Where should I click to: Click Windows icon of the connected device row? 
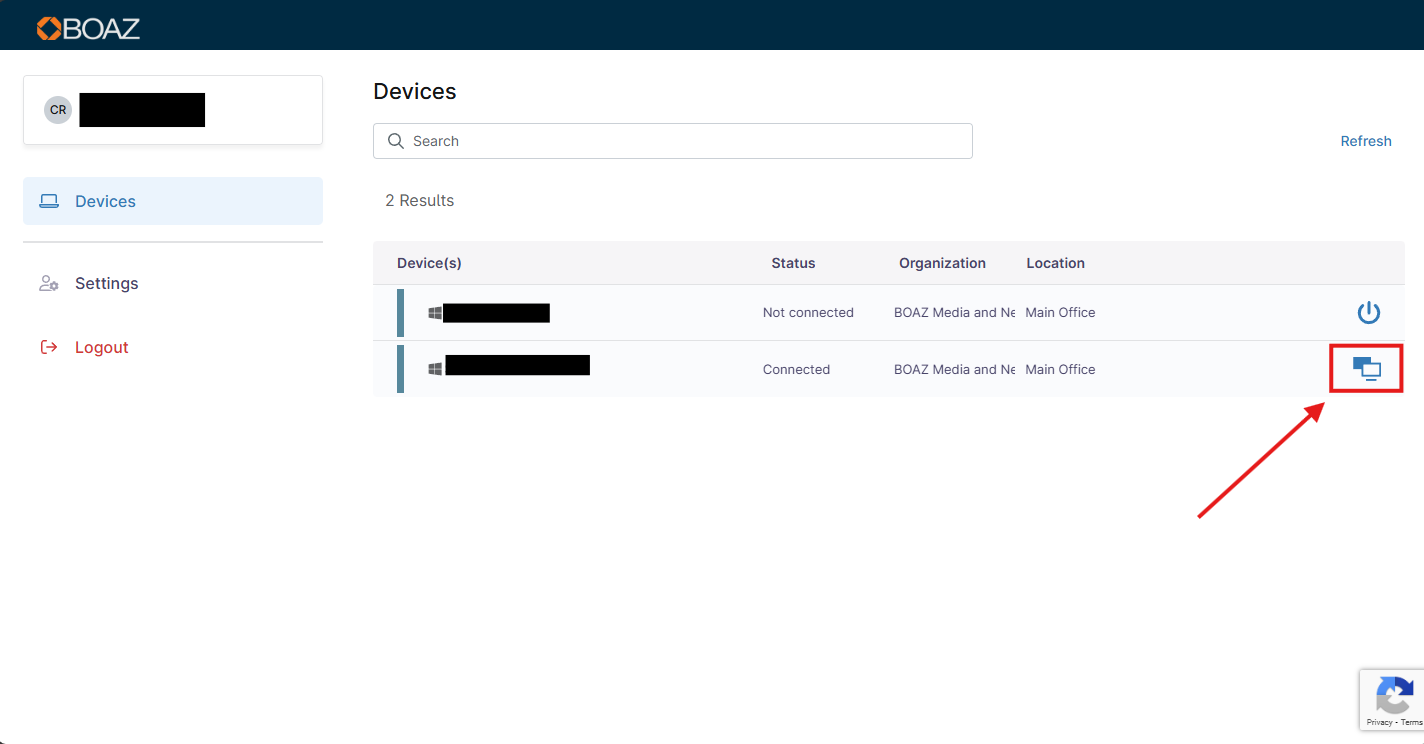click(435, 369)
